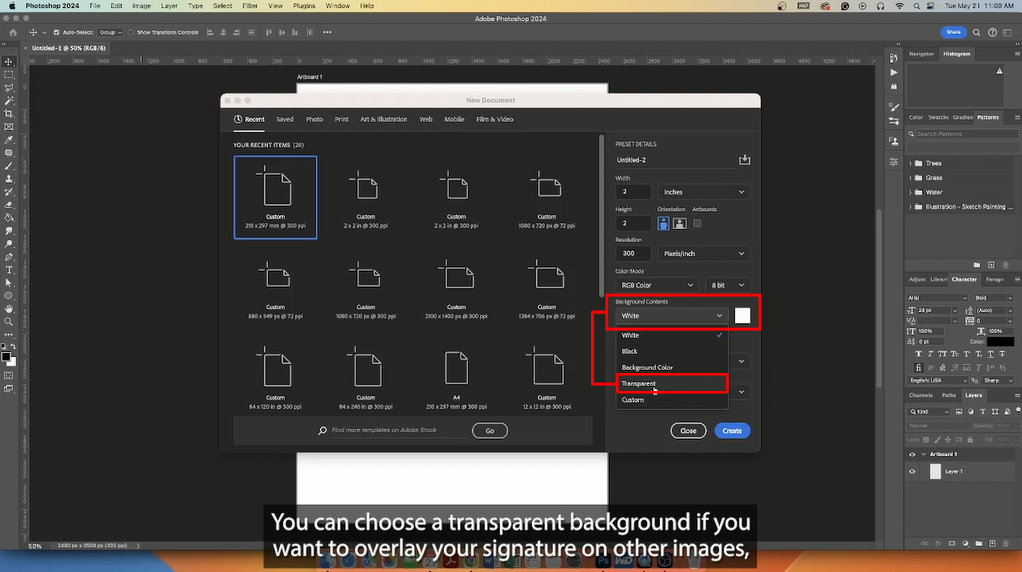Select the Paint Bucket tool

point(8,218)
